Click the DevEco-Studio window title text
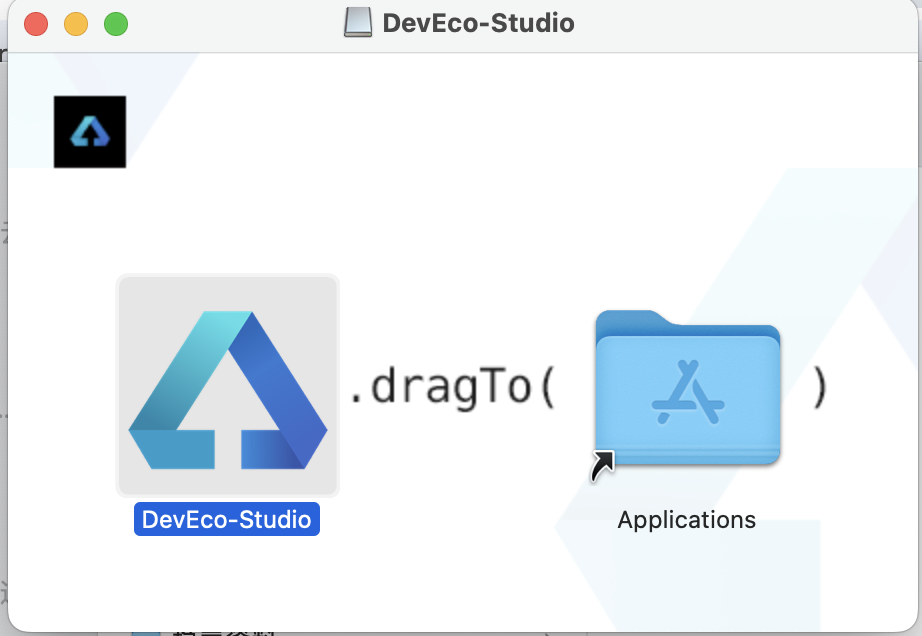This screenshot has height=636, width=922. [478, 23]
